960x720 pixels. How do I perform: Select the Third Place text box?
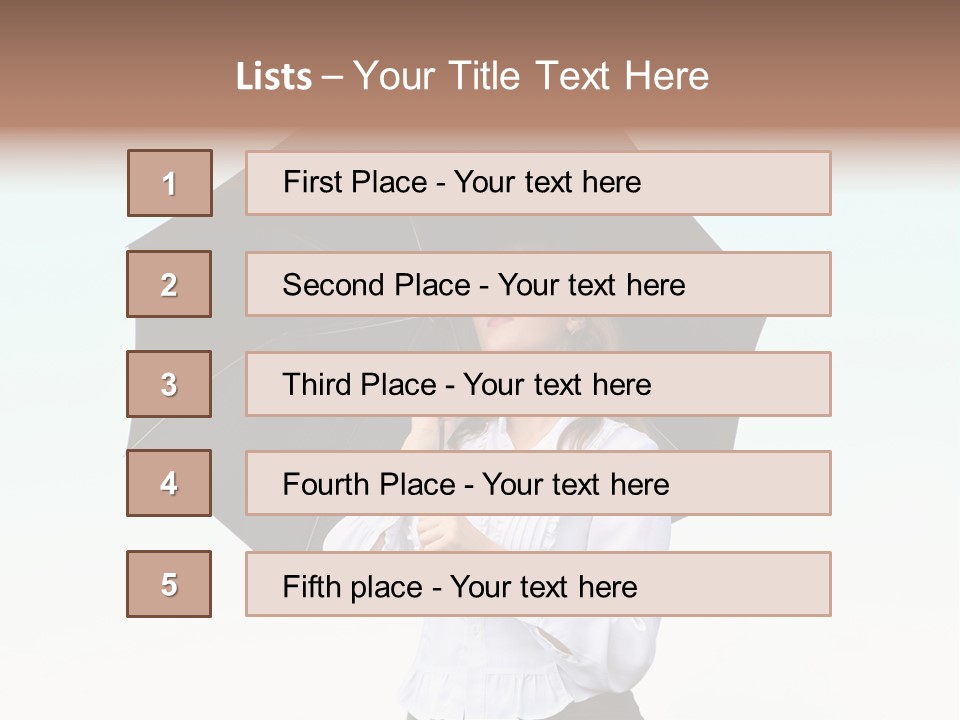[538, 384]
